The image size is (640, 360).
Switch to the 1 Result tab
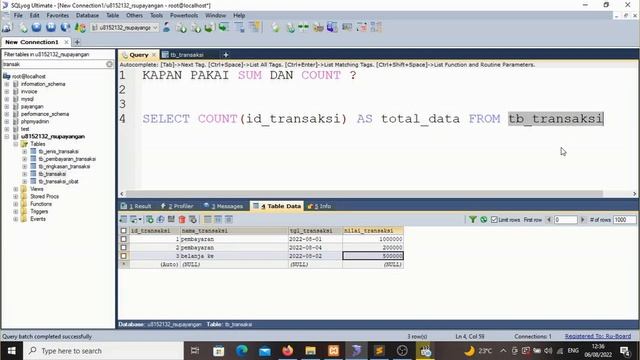136,206
